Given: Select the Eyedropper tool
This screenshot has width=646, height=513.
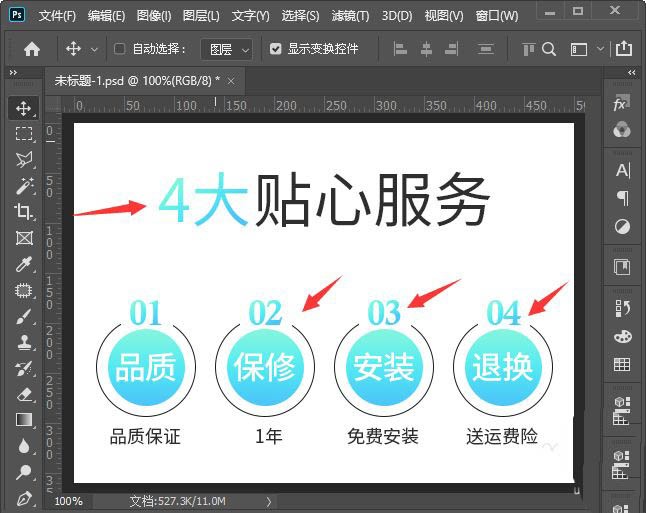Looking at the screenshot, I should point(24,264).
